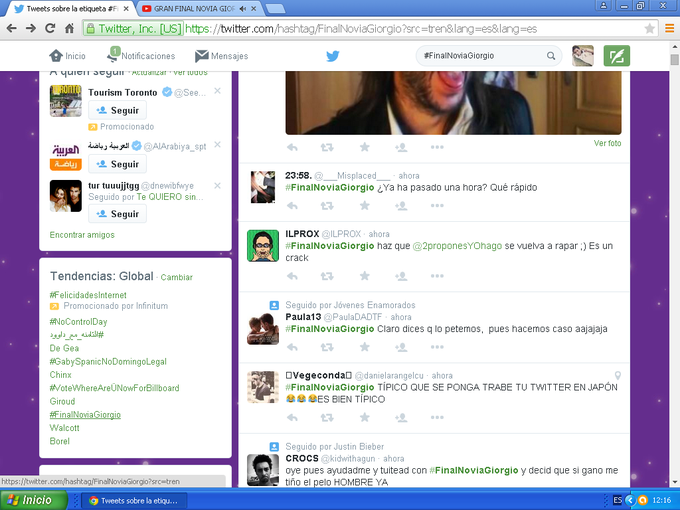680x510 pixels.
Task: Click Ver foto on the photo tweet
Action: (x=607, y=143)
